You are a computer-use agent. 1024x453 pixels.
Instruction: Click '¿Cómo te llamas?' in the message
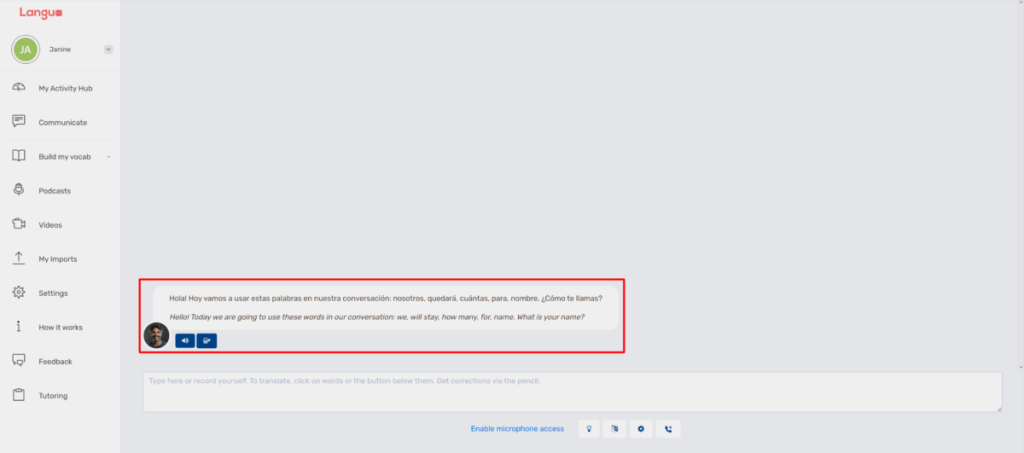pos(571,298)
